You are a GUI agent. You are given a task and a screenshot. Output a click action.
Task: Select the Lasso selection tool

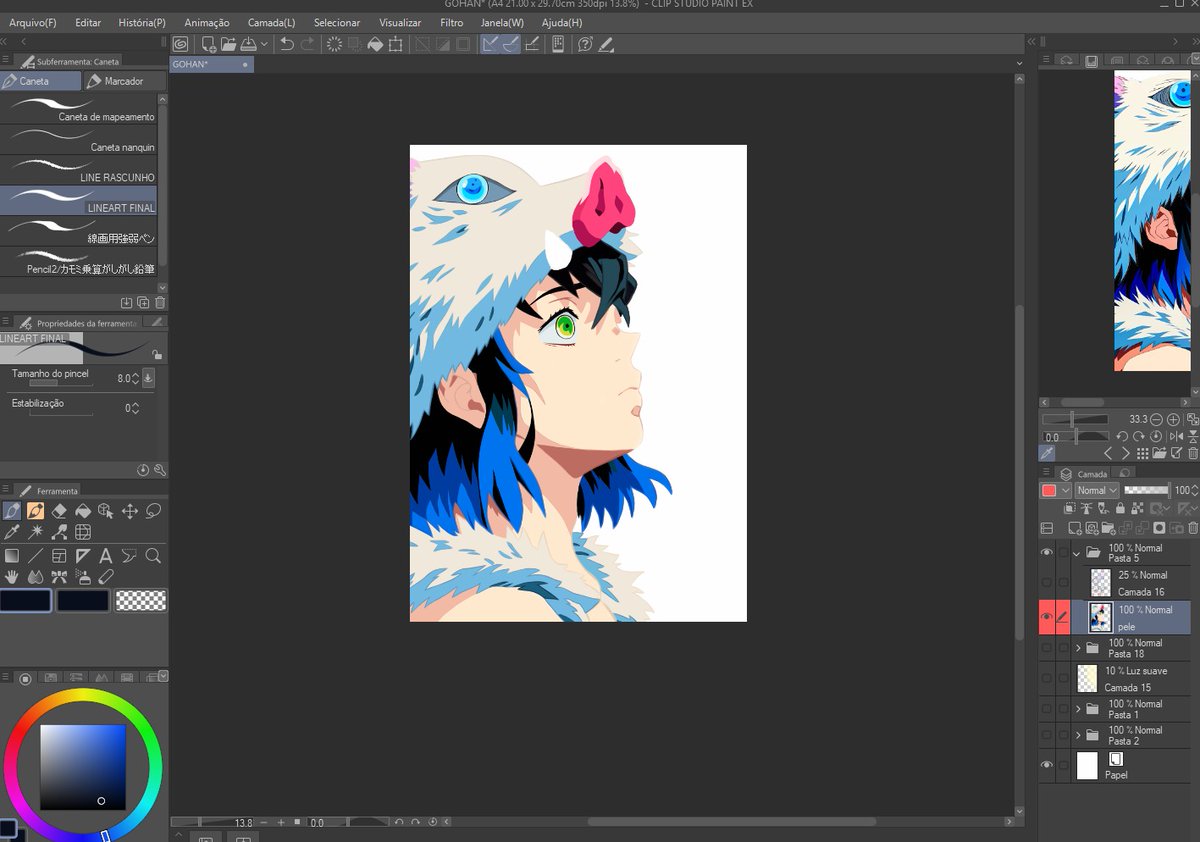coord(154,511)
